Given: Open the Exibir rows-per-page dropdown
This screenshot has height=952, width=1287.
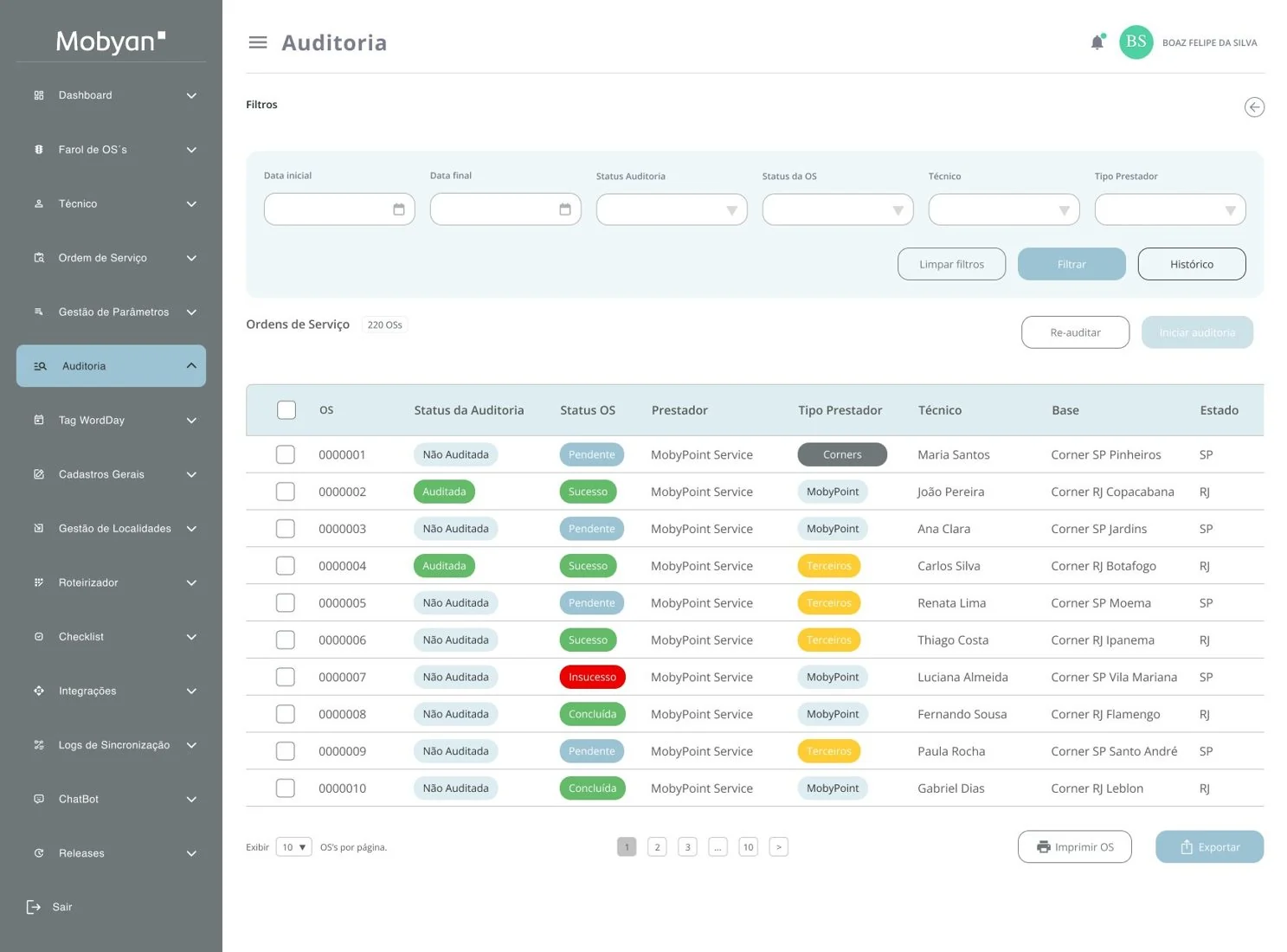Looking at the screenshot, I should tap(294, 847).
